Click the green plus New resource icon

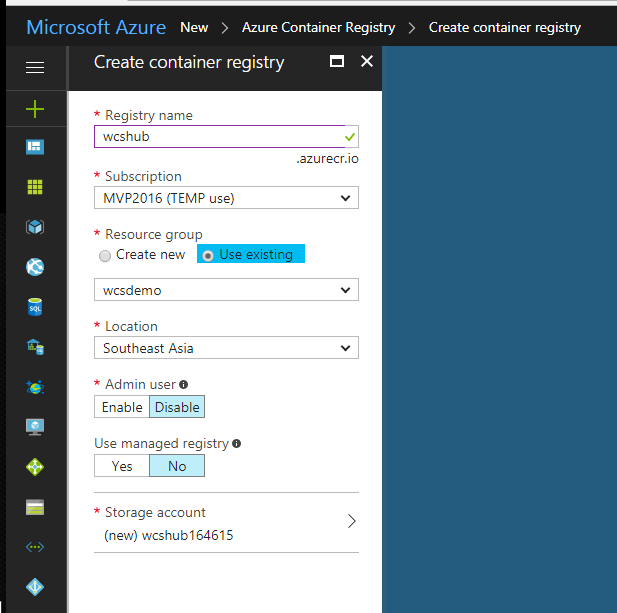click(x=35, y=108)
